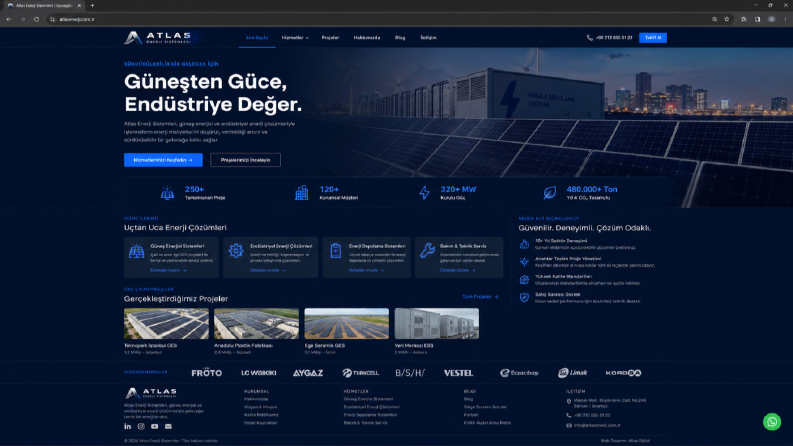793x446 pixels.
Task: Open the Teknopark İstanbul GES project thumbnail
Action: (x=166, y=324)
